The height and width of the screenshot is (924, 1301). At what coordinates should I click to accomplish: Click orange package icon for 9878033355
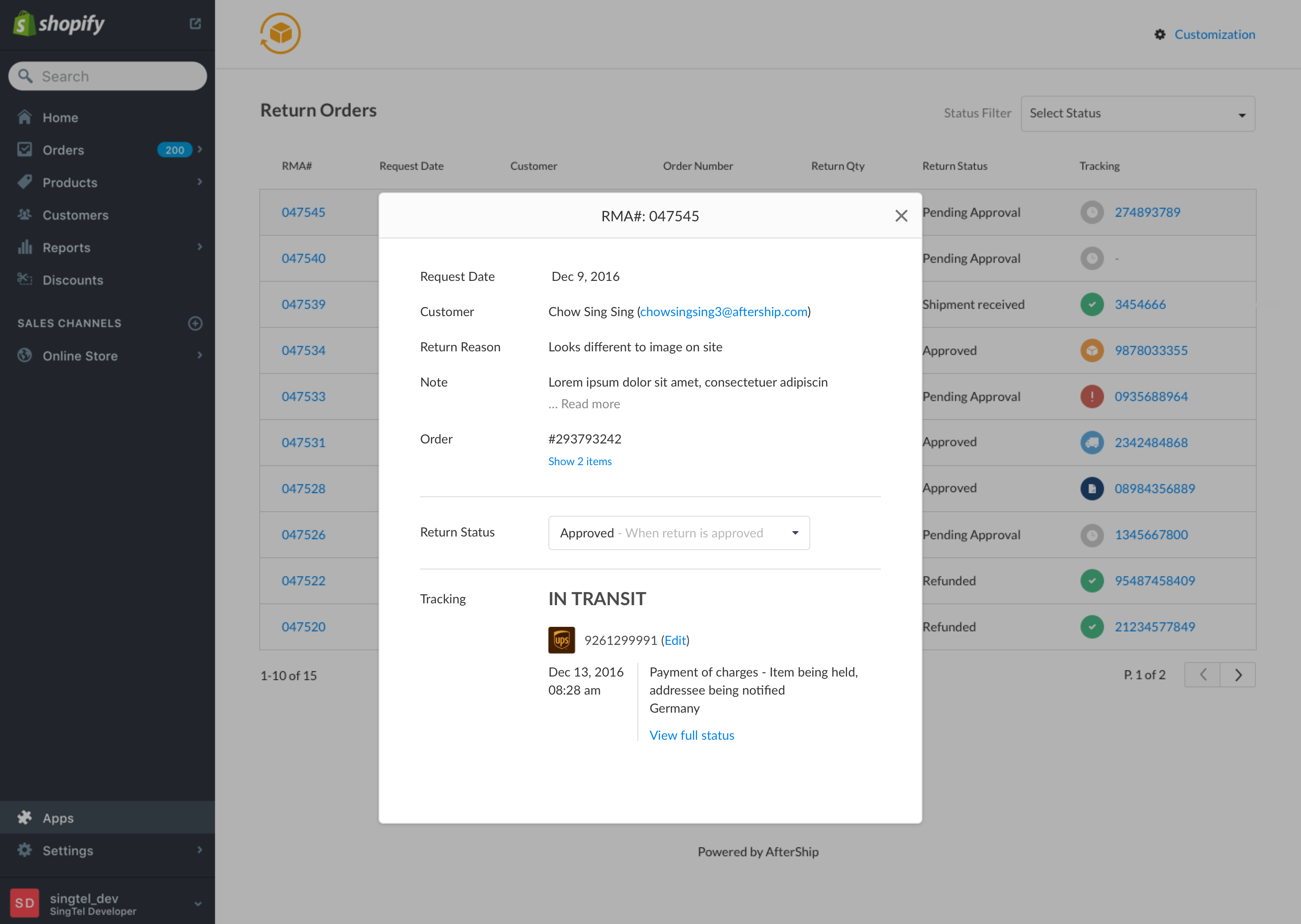click(1091, 350)
